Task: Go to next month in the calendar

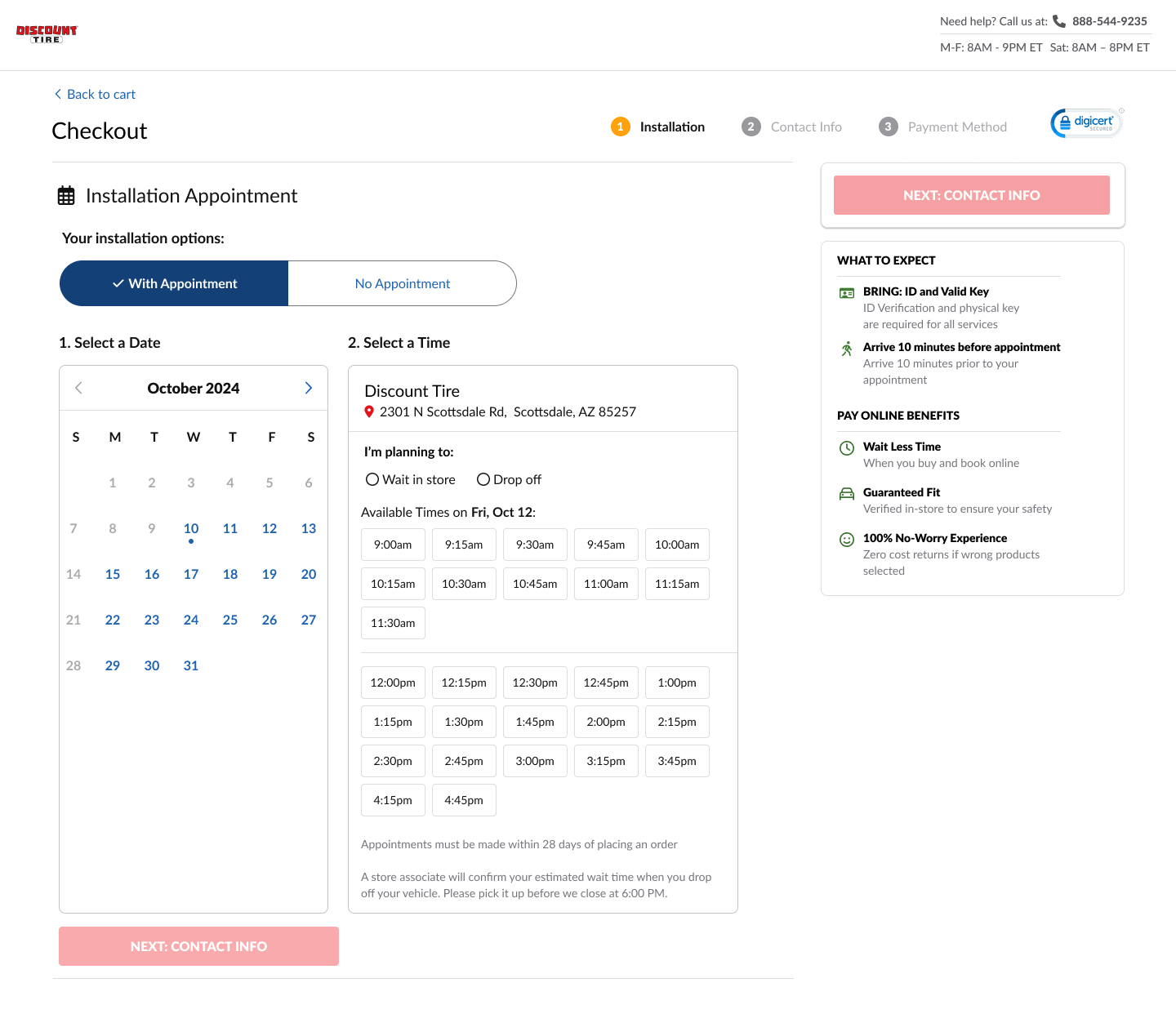Action: (x=308, y=388)
